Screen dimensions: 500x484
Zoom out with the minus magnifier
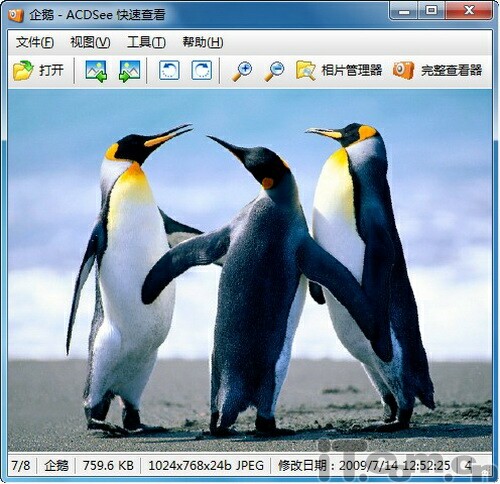[x=274, y=71]
